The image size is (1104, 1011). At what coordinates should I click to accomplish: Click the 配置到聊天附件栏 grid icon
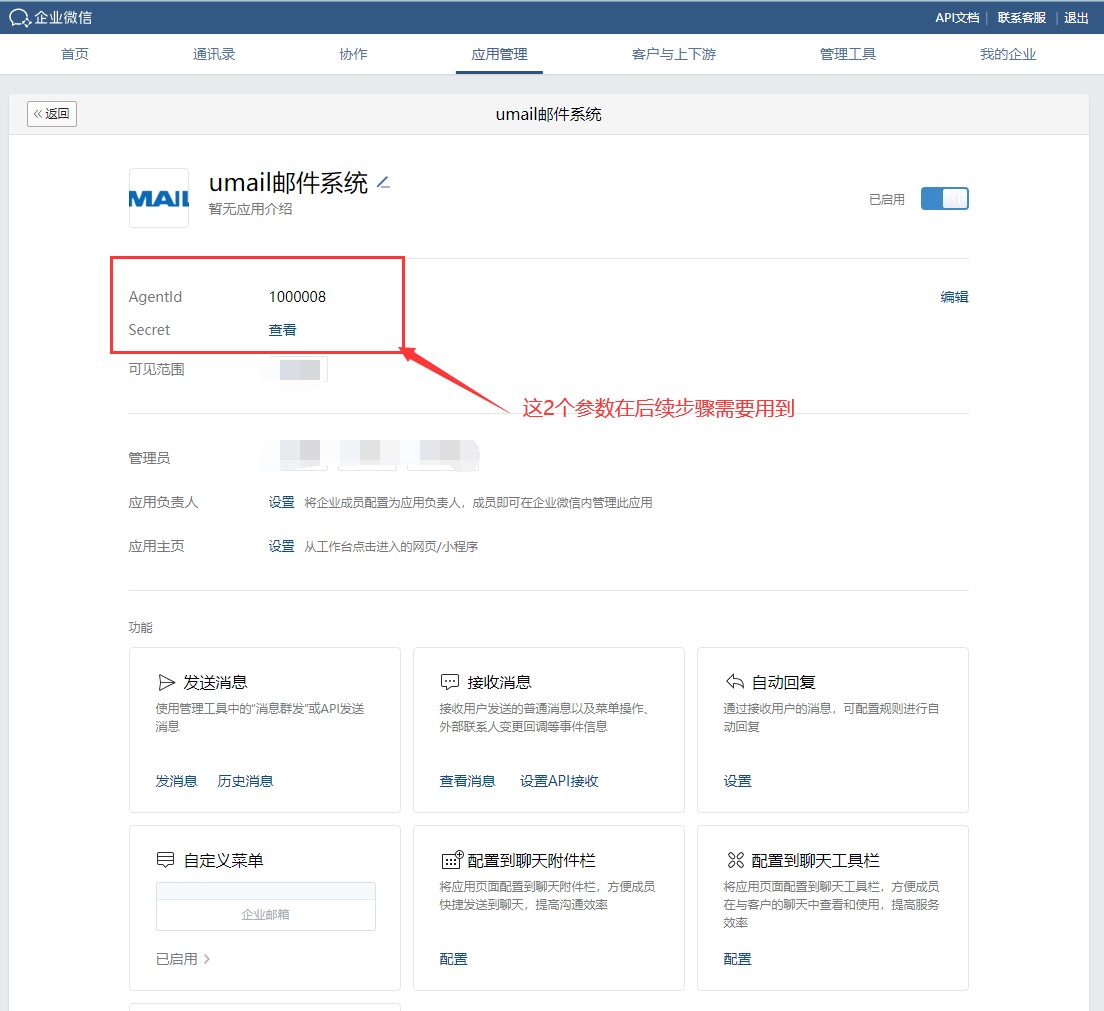pyautogui.click(x=452, y=860)
